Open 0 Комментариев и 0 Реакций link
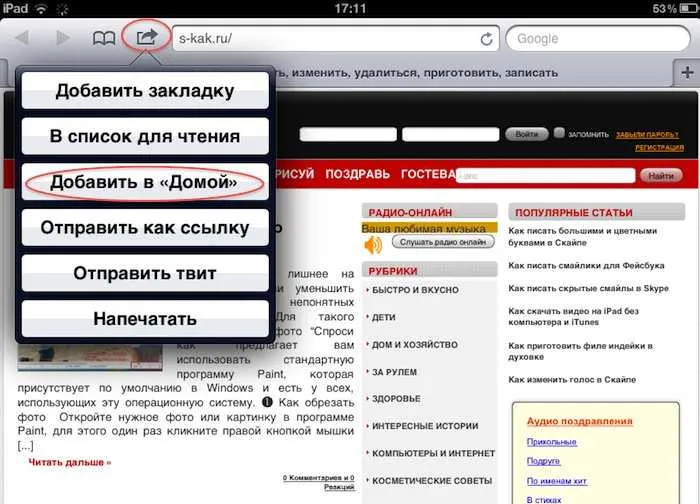Screen dimensions: 700x504 click(319, 482)
